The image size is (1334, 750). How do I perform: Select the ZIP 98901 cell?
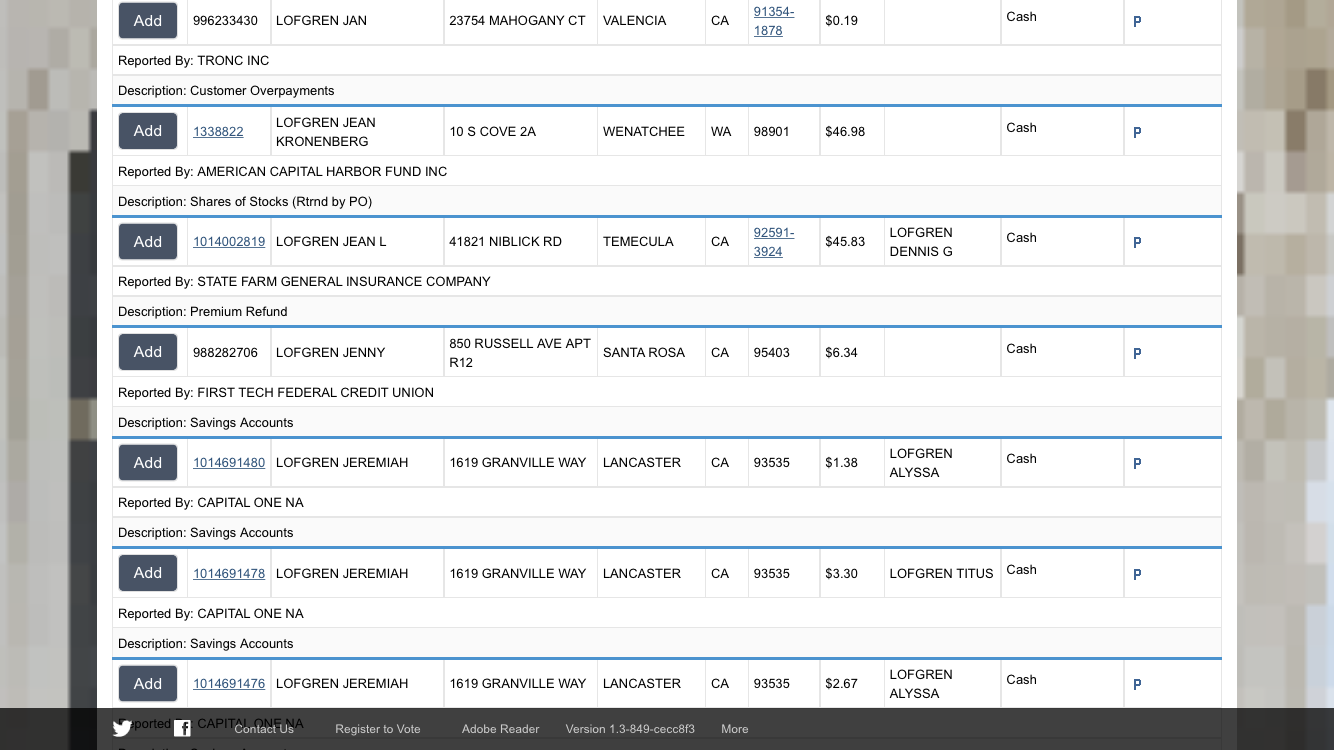pyautogui.click(x=784, y=131)
